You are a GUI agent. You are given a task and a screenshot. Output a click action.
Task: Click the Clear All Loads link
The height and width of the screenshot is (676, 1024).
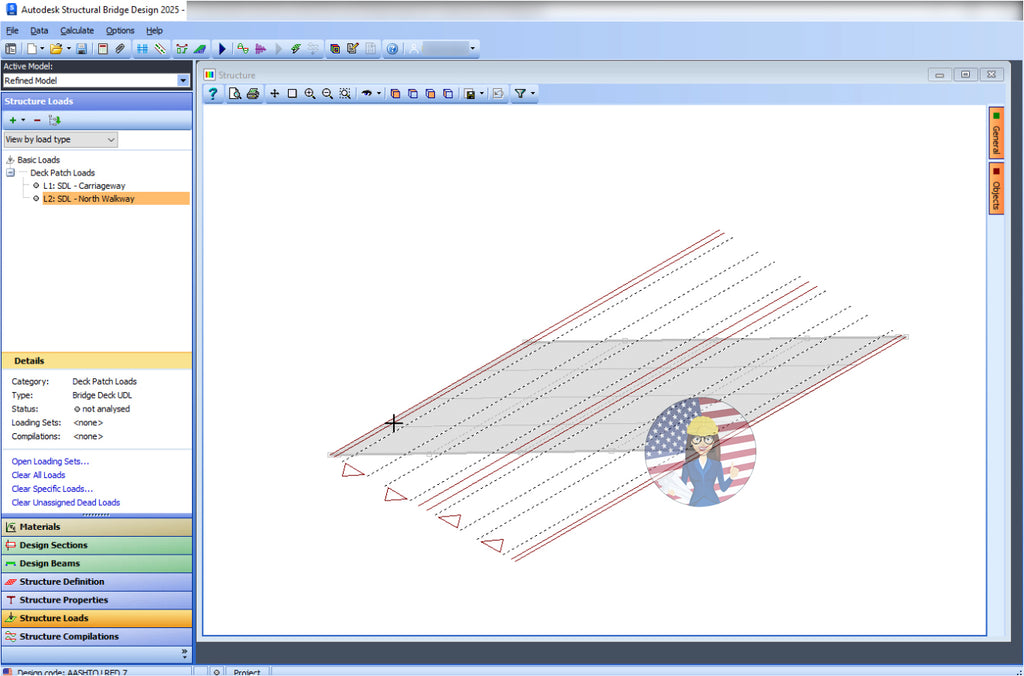point(38,475)
